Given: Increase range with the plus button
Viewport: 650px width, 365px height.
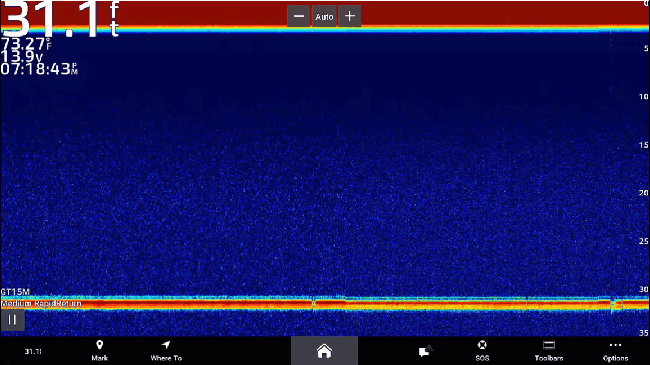Looking at the screenshot, I should [350, 17].
